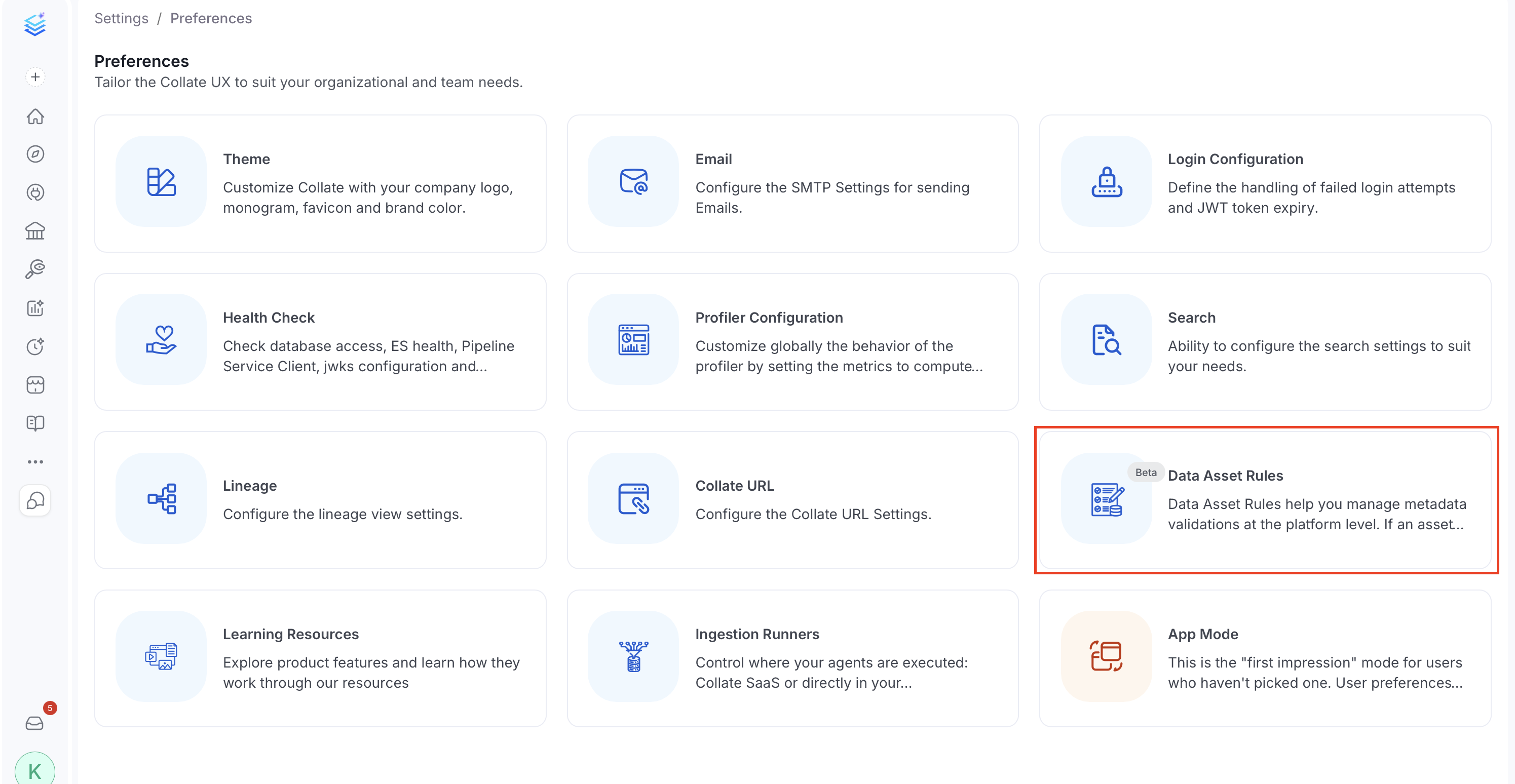Click the "first impression" mode description text
Screen dimensions: 1515x784
[1315, 673]
